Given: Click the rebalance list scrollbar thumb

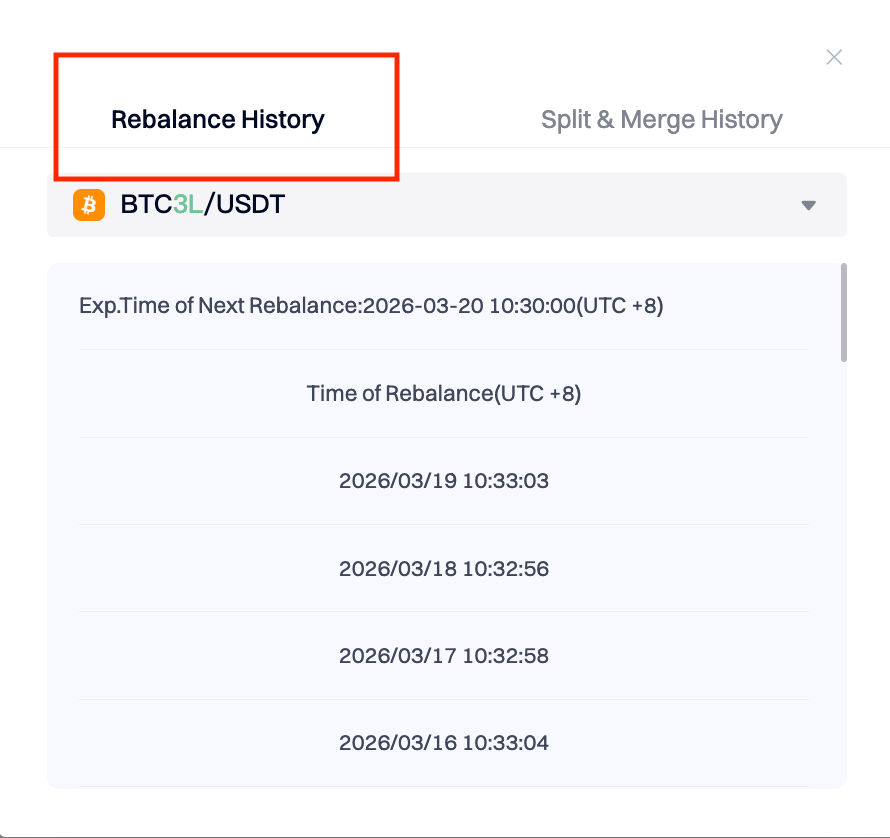Looking at the screenshot, I should click(844, 311).
